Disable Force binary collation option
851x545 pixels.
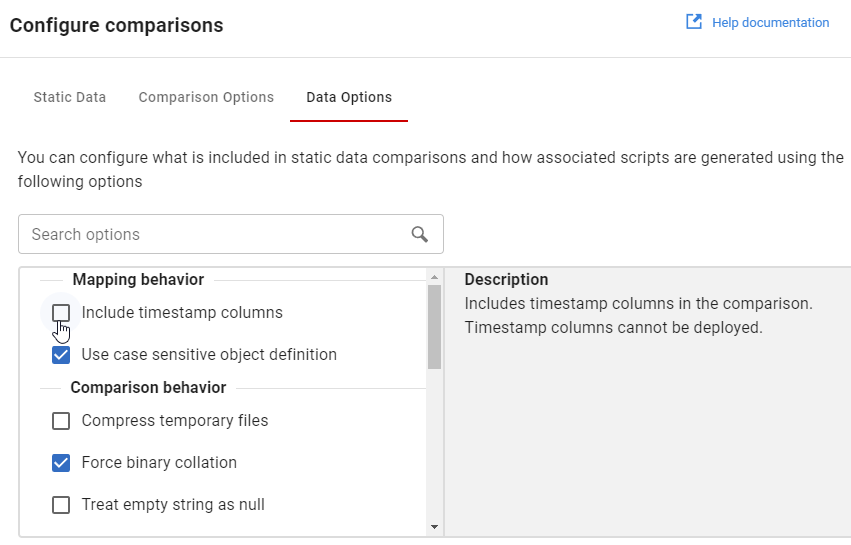coord(61,463)
